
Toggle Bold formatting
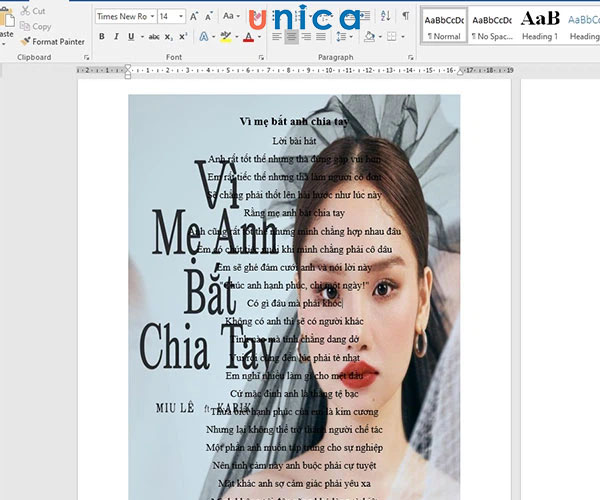pos(102,37)
